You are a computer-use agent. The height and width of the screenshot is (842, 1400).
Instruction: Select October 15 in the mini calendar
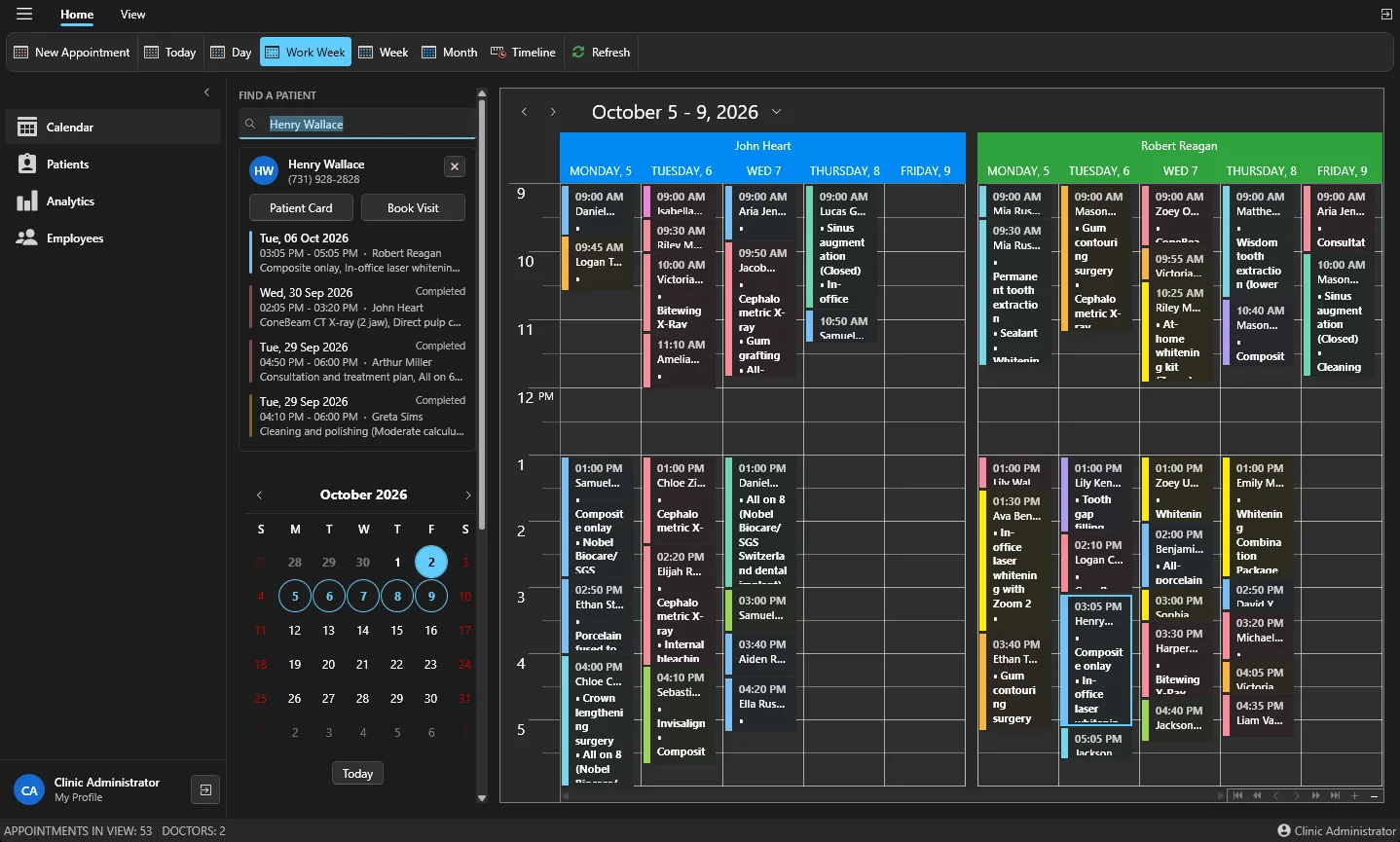pos(397,630)
